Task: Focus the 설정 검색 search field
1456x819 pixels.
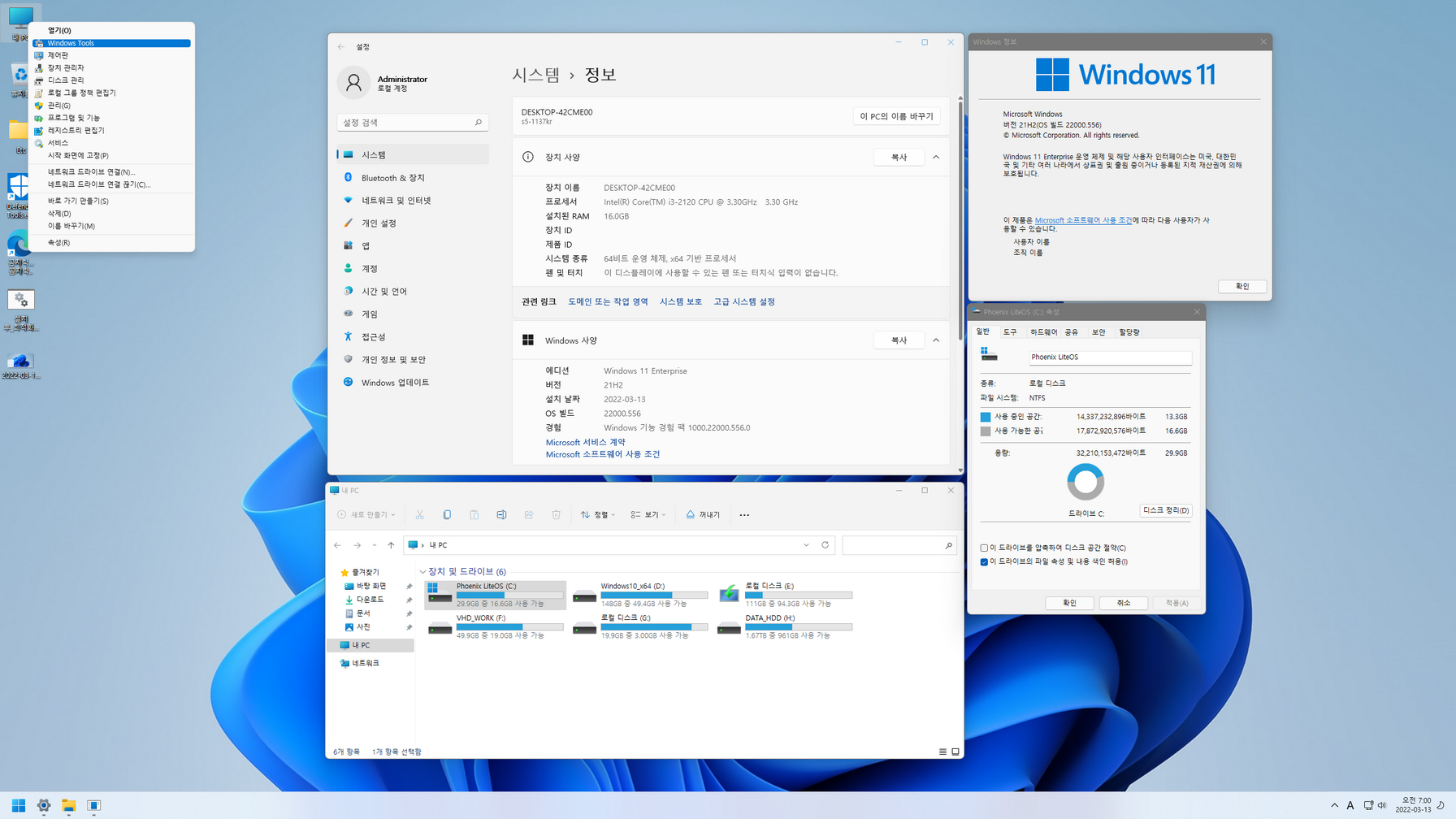Action: [x=413, y=123]
